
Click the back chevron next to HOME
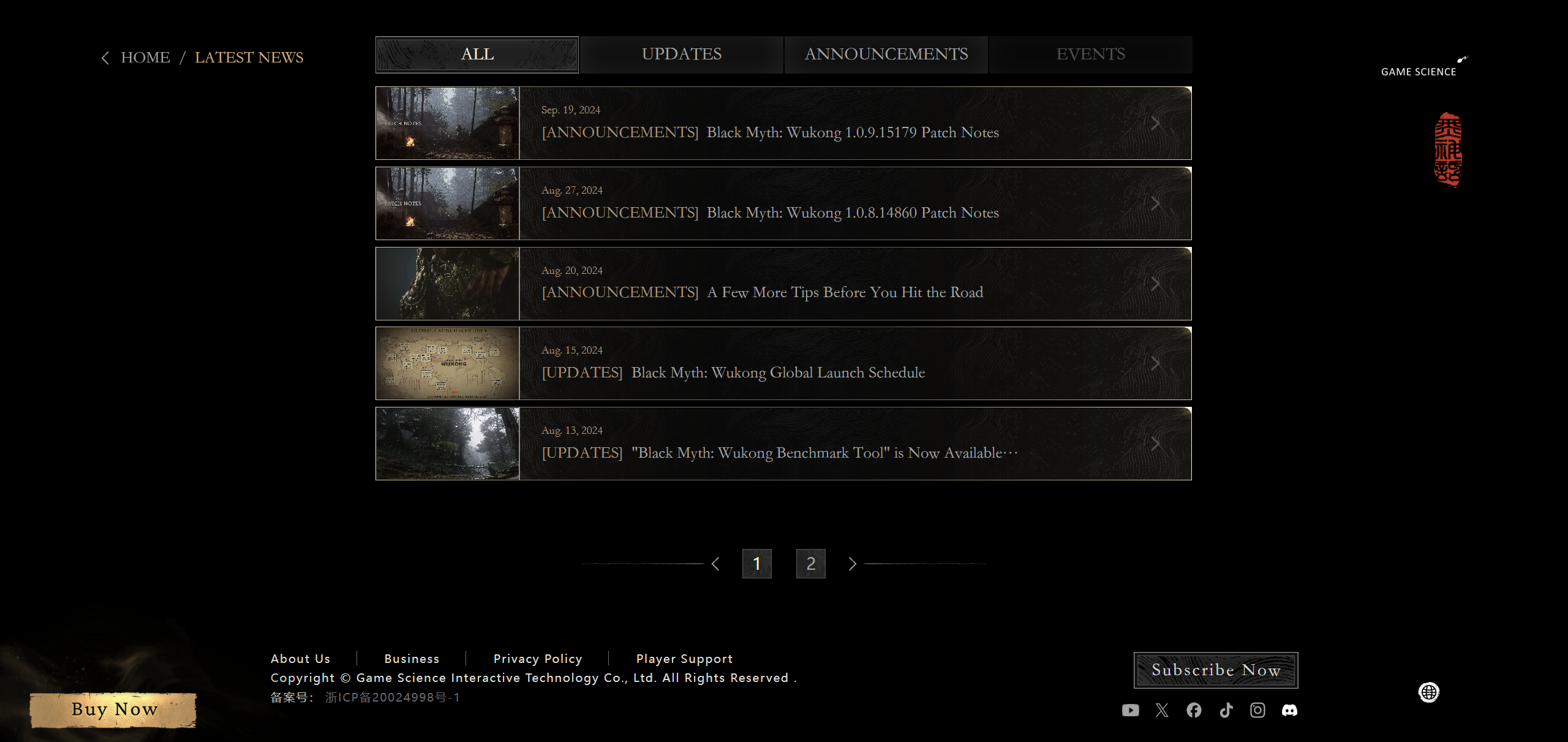point(105,58)
